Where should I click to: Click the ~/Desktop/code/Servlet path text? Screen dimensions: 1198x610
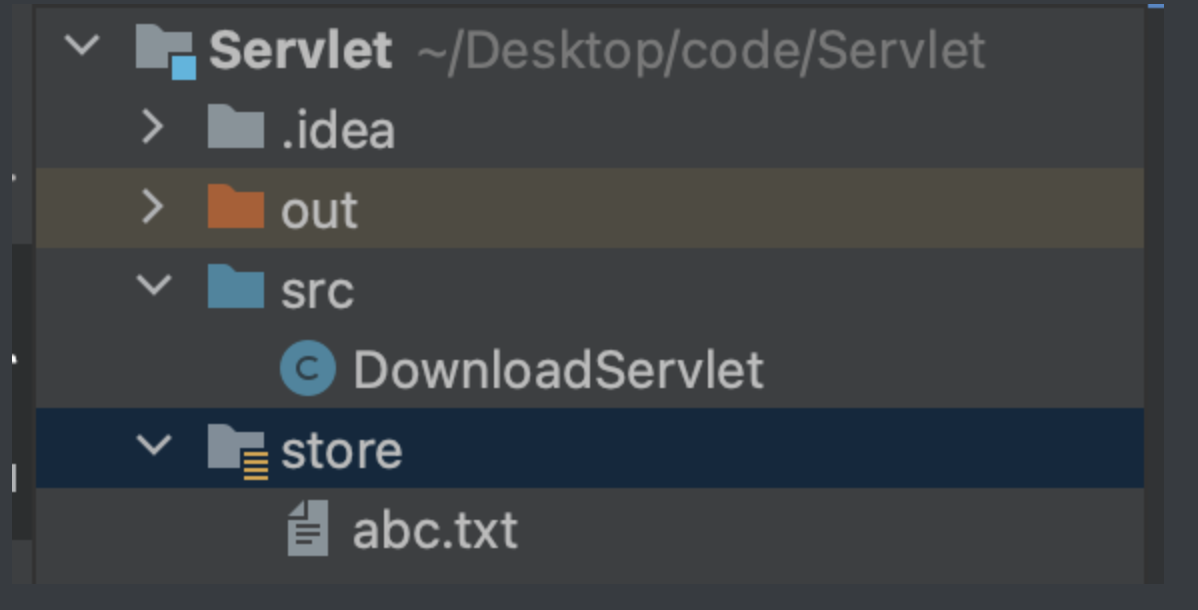click(x=702, y=50)
